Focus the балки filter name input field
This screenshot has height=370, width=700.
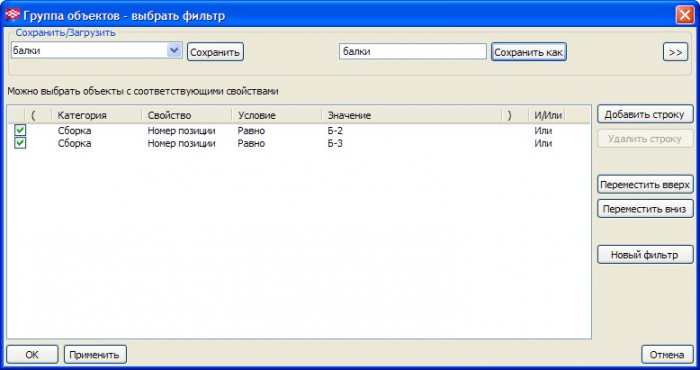click(412, 52)
